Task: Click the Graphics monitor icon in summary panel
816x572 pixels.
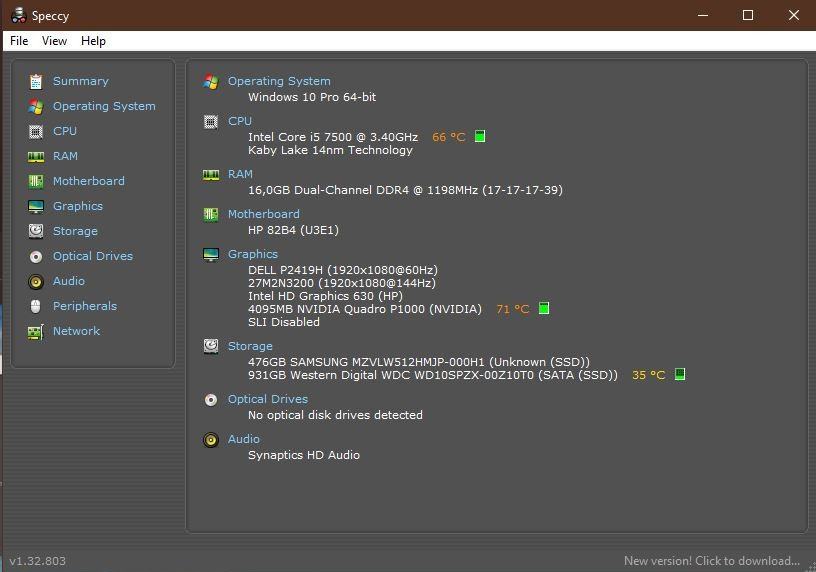Action: click(x=211, y=255)
